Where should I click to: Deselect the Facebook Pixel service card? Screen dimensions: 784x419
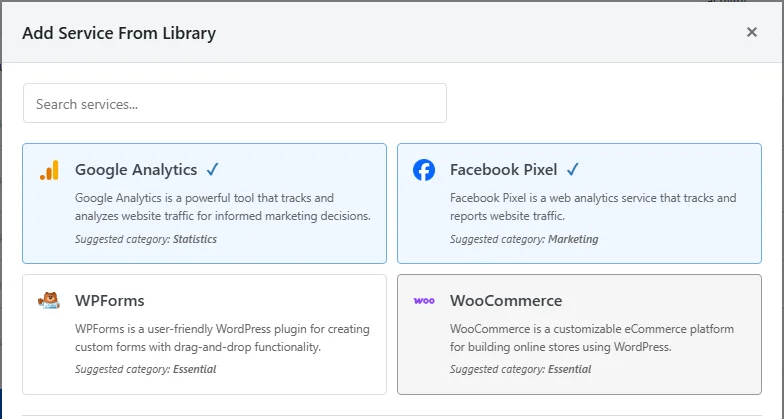[x=580, y=204]
